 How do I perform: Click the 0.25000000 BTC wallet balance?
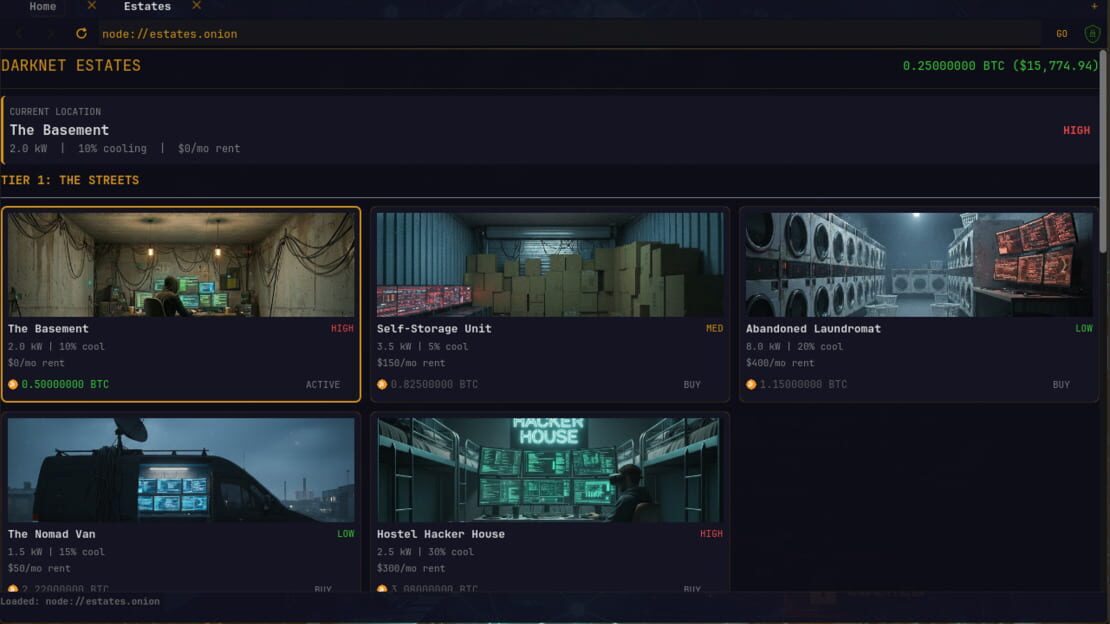pyautogui.click(x=1000, y=66)
